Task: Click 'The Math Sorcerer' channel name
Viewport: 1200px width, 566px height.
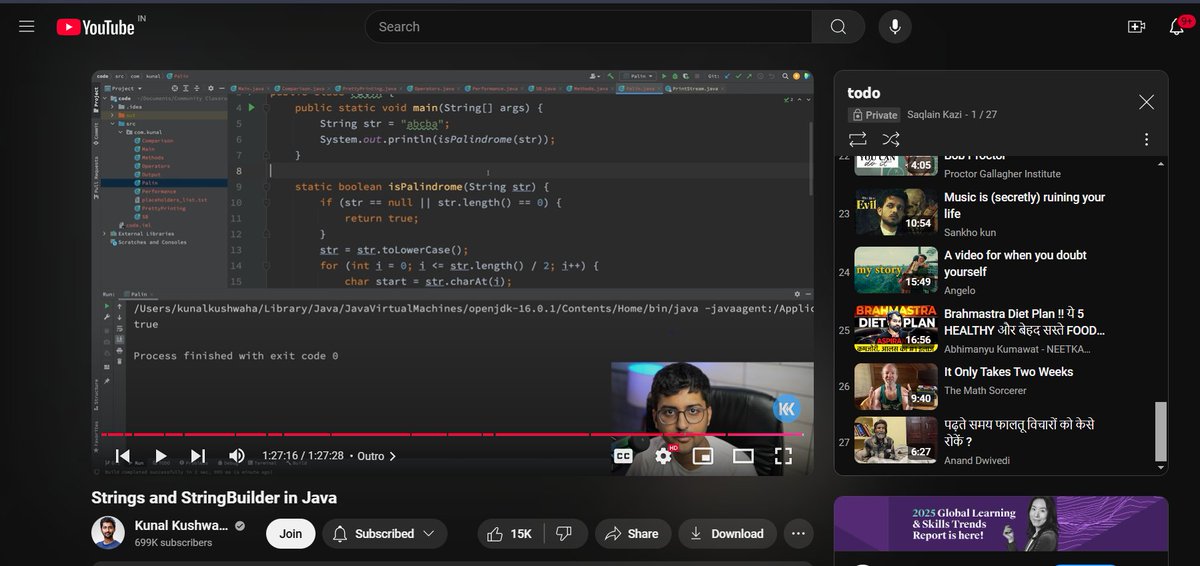Action: [987, 390]
